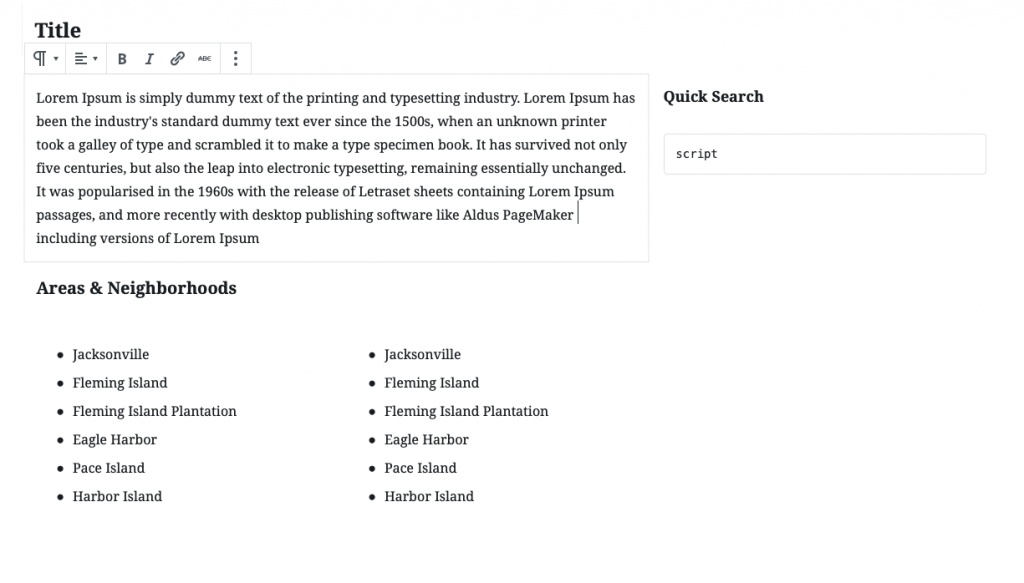Click Jacksonville in the right list
1024x583 pixels.
coord(423,354)
